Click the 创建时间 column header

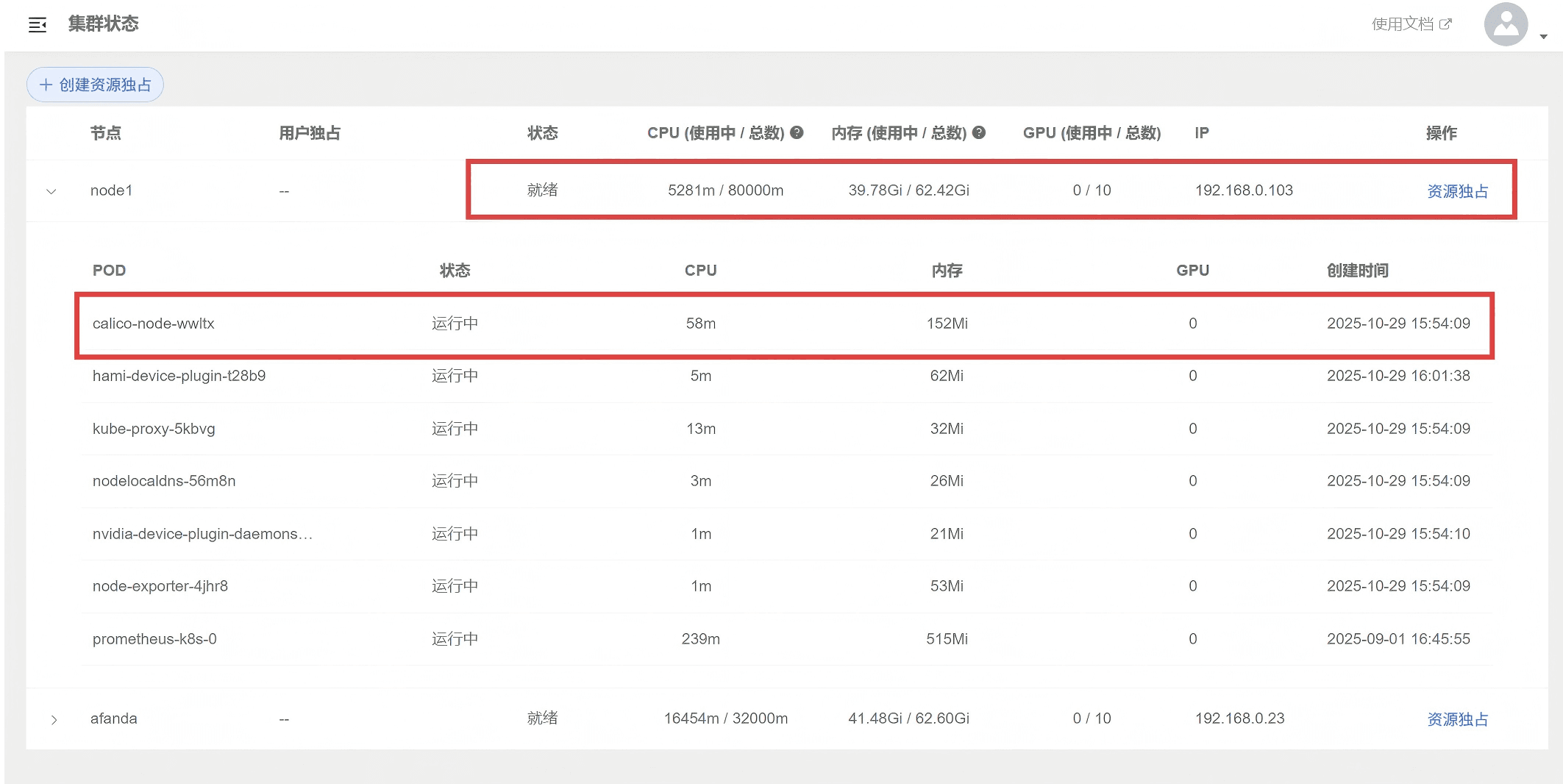(1357, 271)
